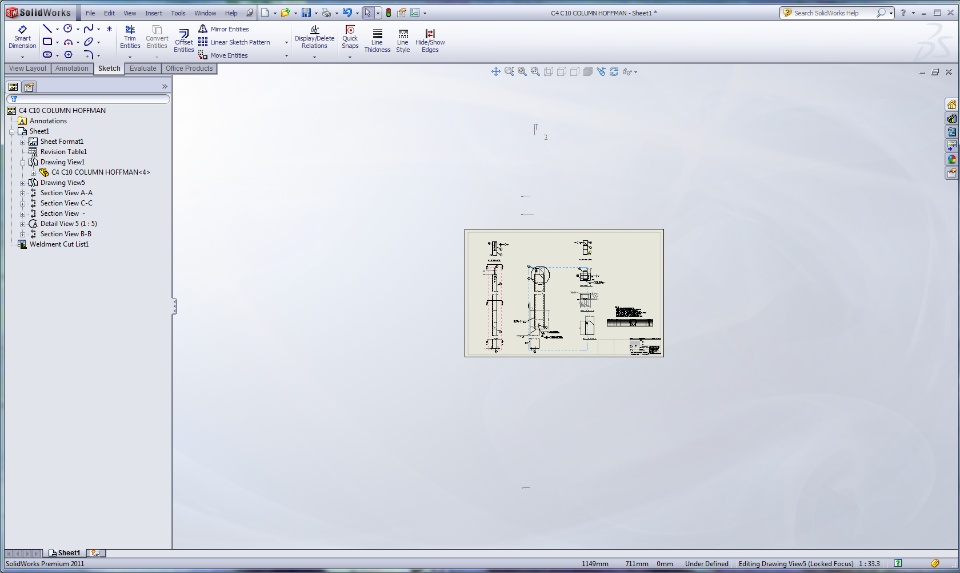The width and height of the screenshot is (960, 573).
Task: Expand the Sheet Format1 tree node
Action: tap(23, 141)
